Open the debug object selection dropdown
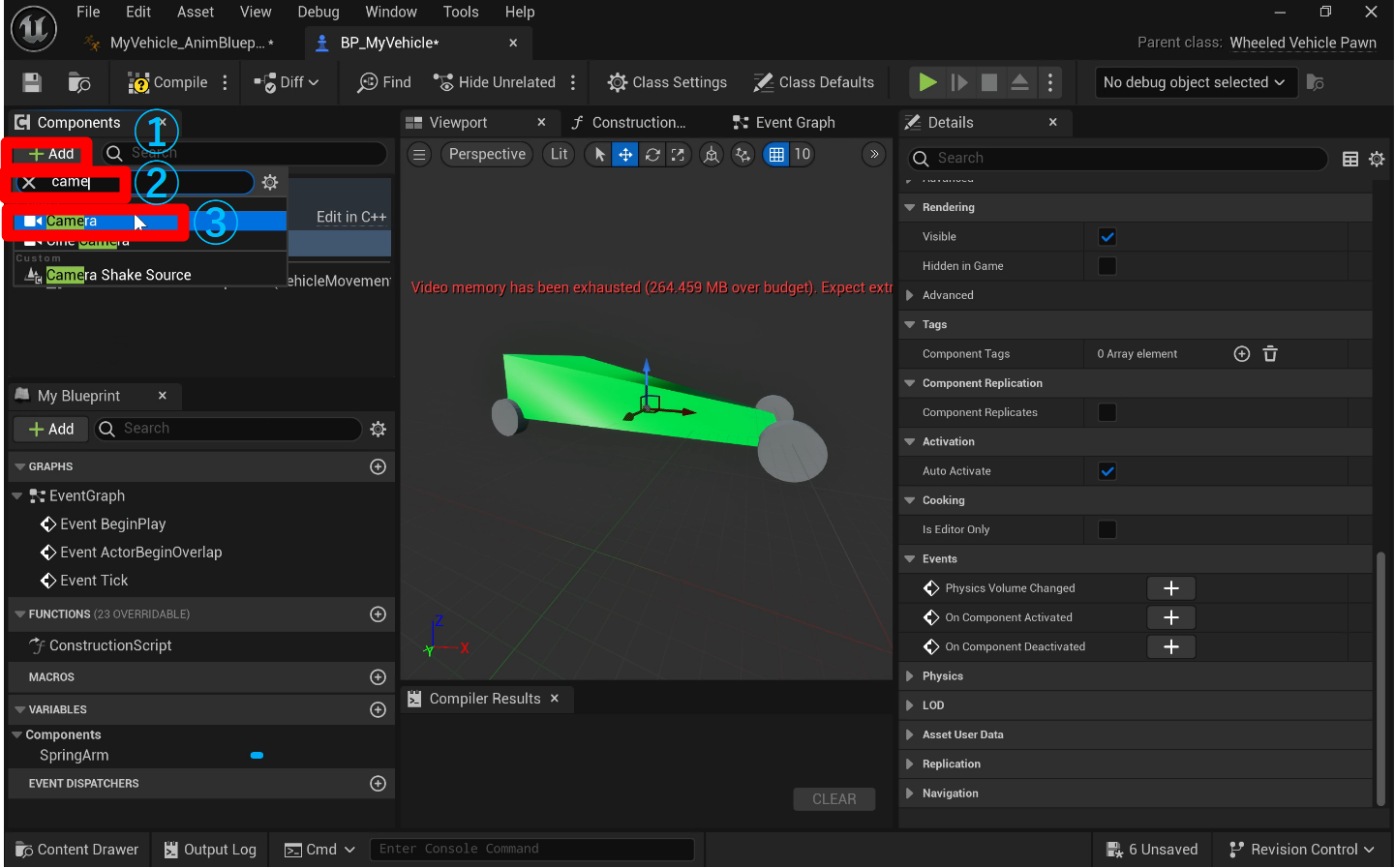Viewport: 1395px width, 868px height. (x=1195, y=82)
